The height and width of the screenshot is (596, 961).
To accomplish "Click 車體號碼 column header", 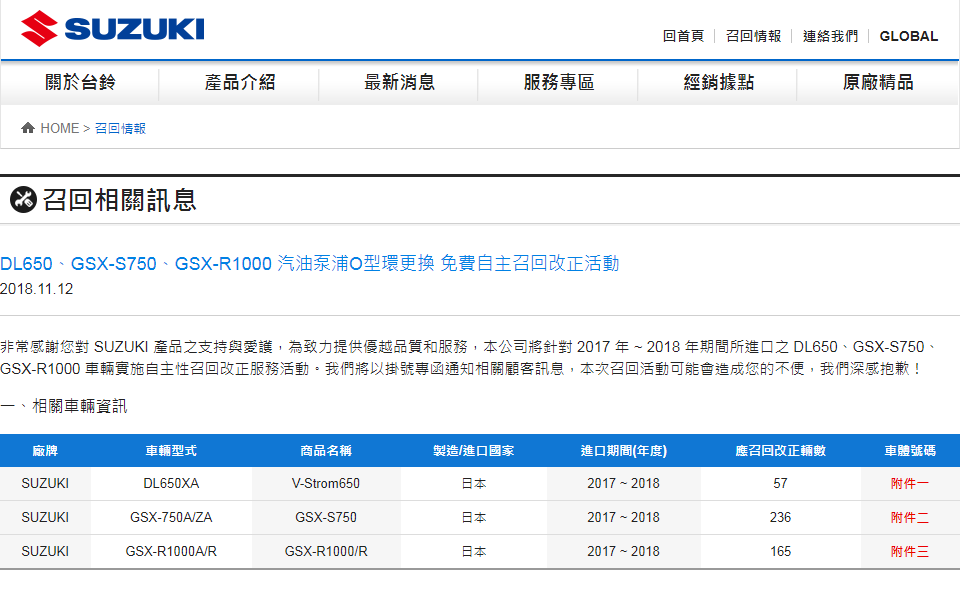I will point(910,451).
